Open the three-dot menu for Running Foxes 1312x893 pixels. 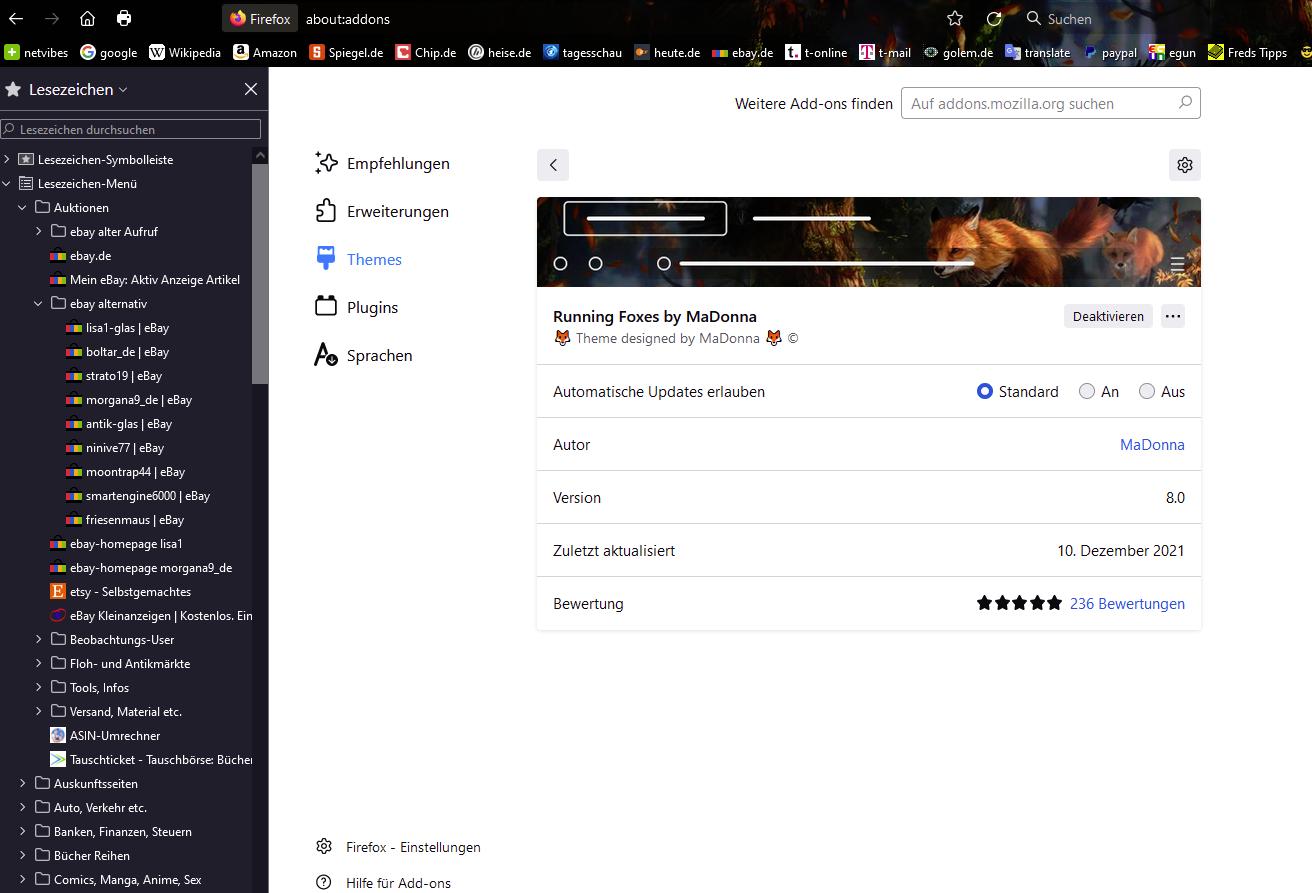point(1173,316)
